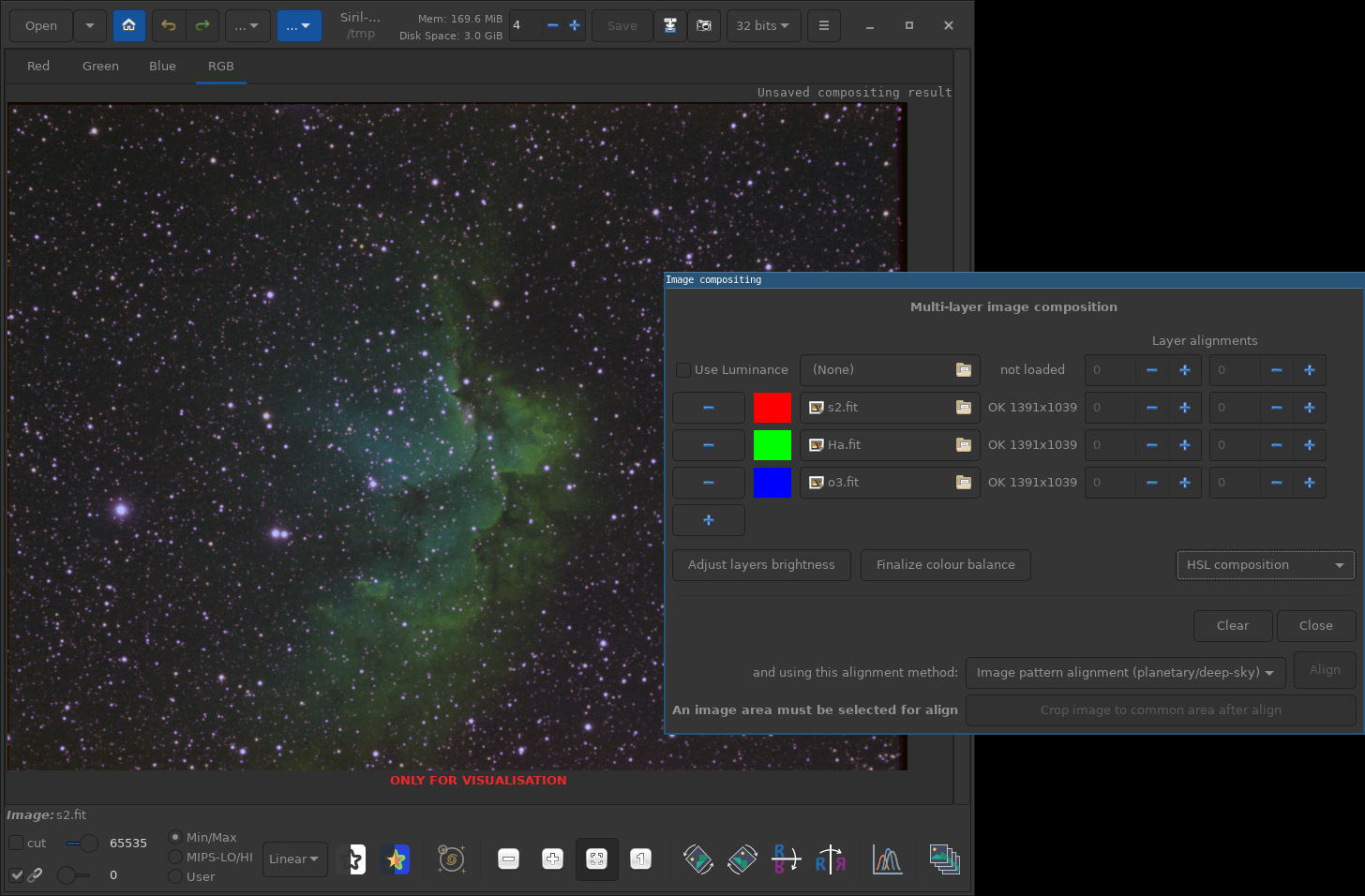Click Finalize colour balance
1365x896 pixels.
(x=945, y=565)
